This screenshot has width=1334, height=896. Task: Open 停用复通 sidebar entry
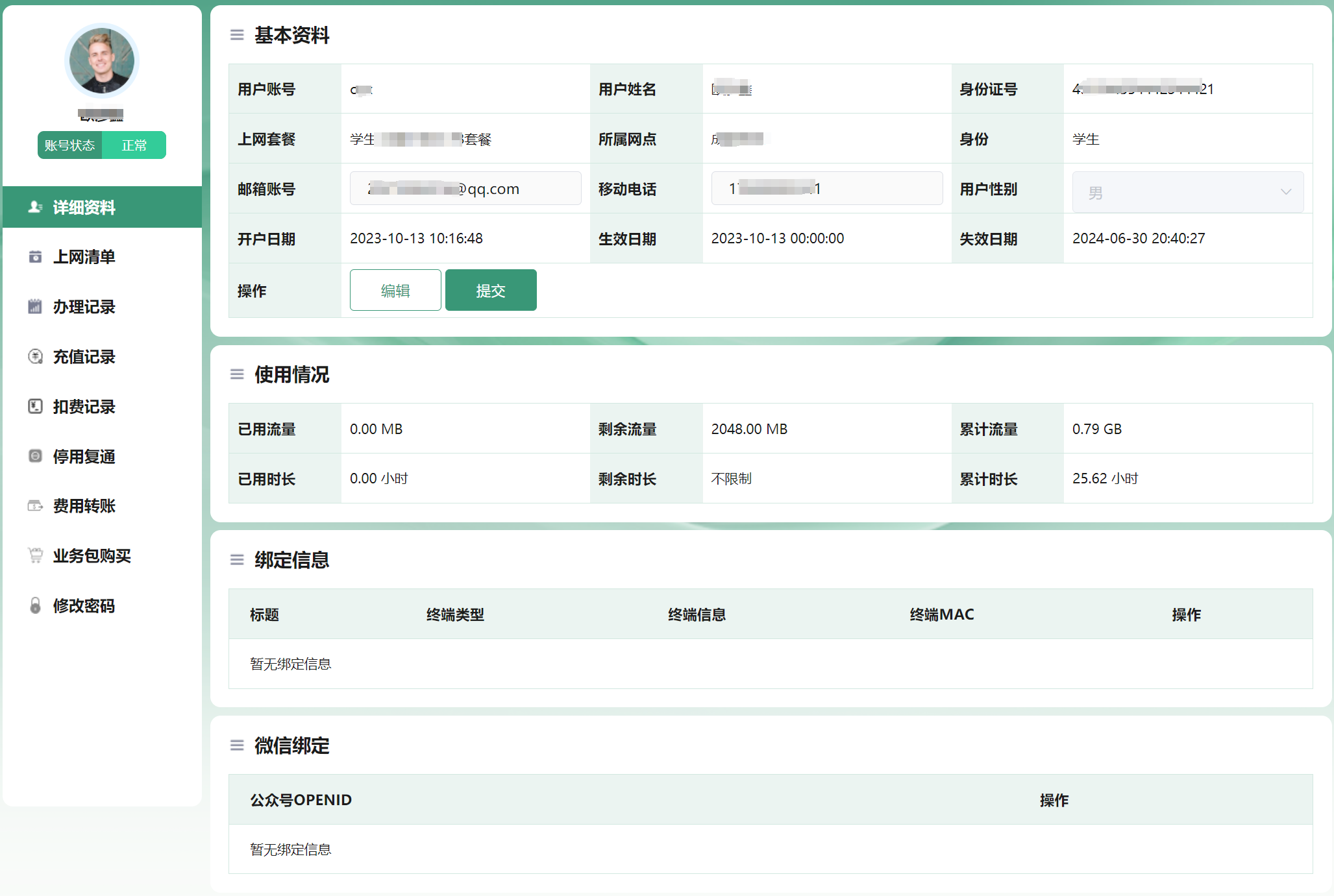(x=102, y=457)
